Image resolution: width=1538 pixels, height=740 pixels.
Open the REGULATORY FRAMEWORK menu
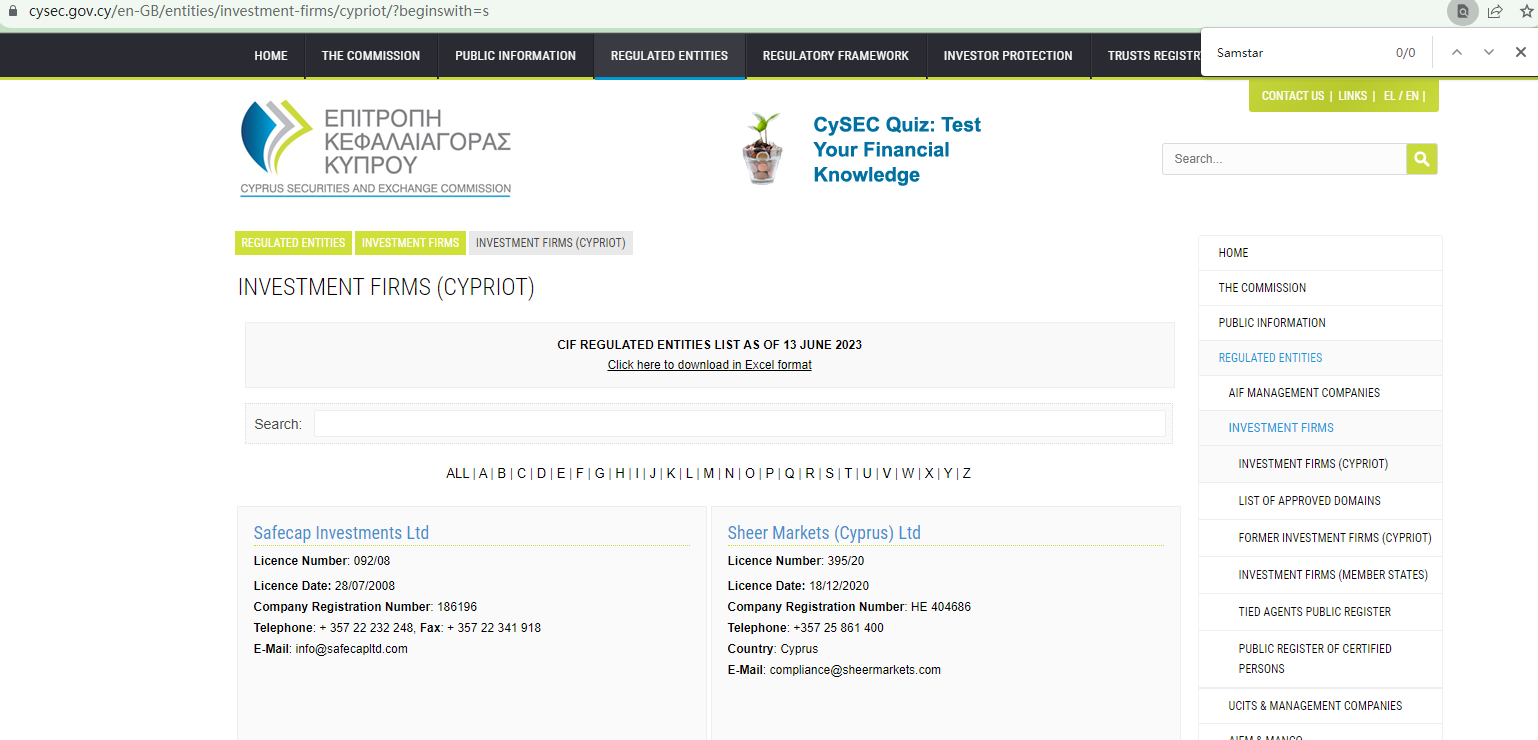pos(836,56)
